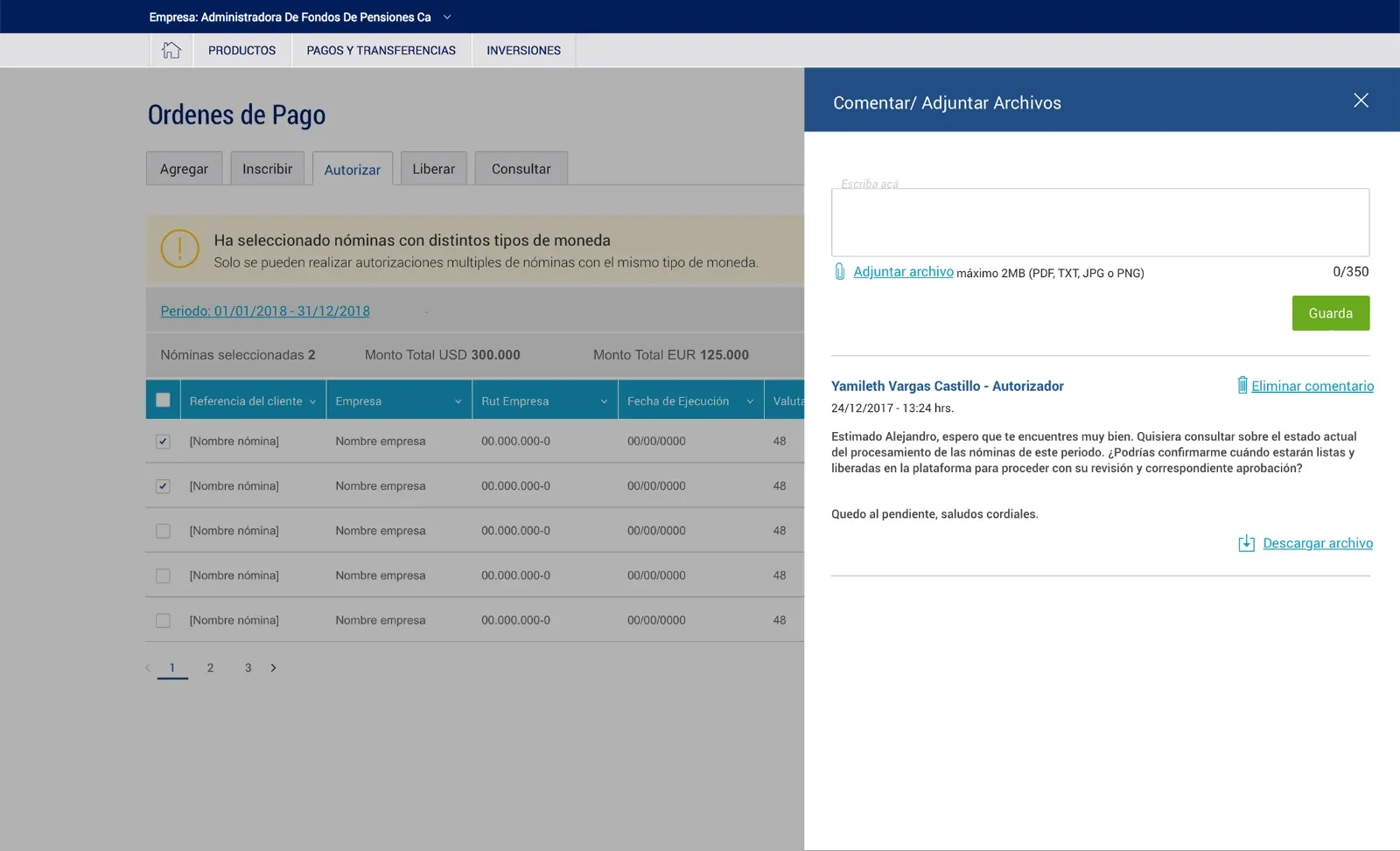Select current page 1 in pagination
The image size is (1400, 851).
point(172,668)
